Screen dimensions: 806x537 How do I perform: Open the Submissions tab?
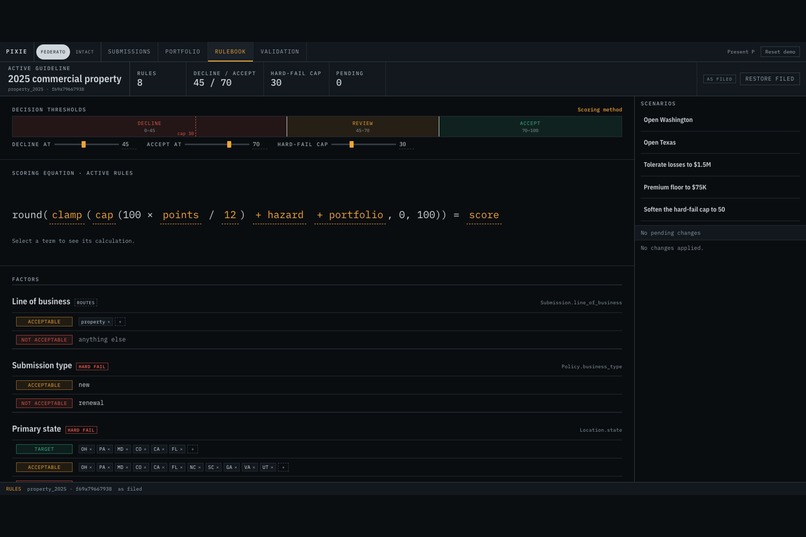point(129,52)
